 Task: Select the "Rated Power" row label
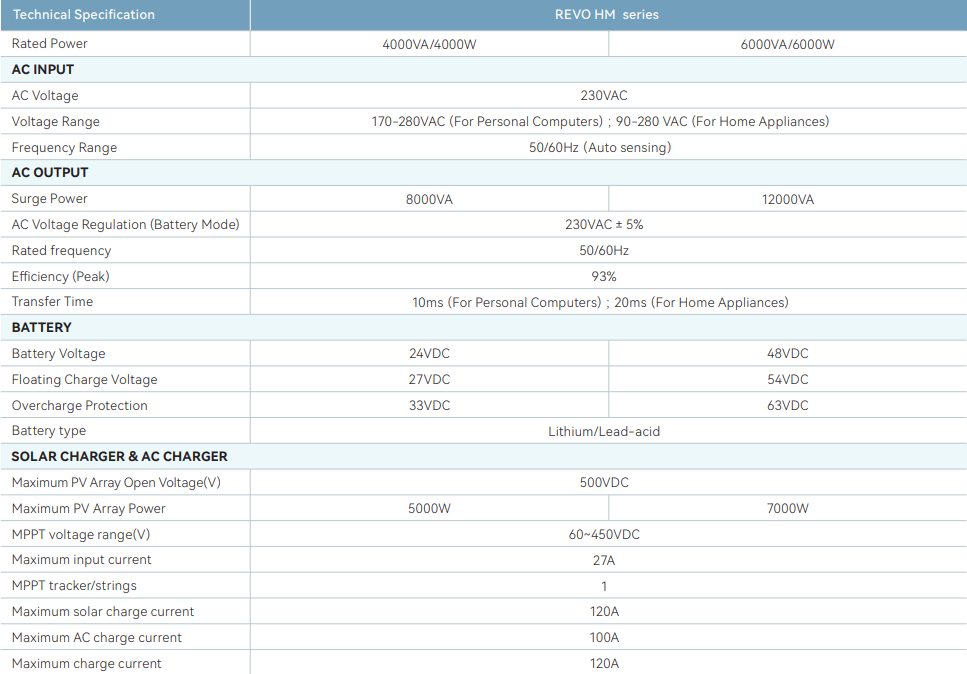click(x=49, y=44)
